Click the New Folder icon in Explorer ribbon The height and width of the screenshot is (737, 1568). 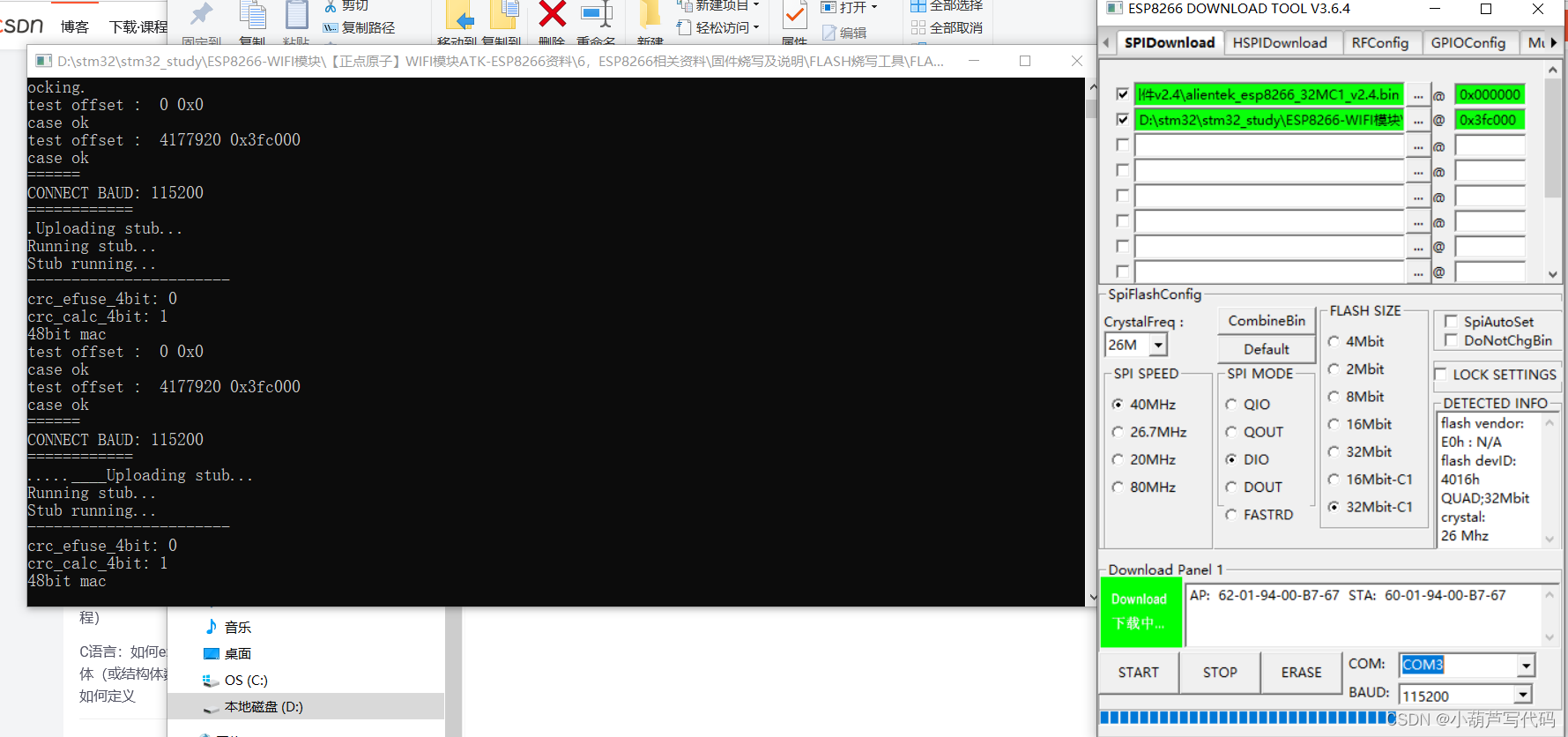click(650, 14)
